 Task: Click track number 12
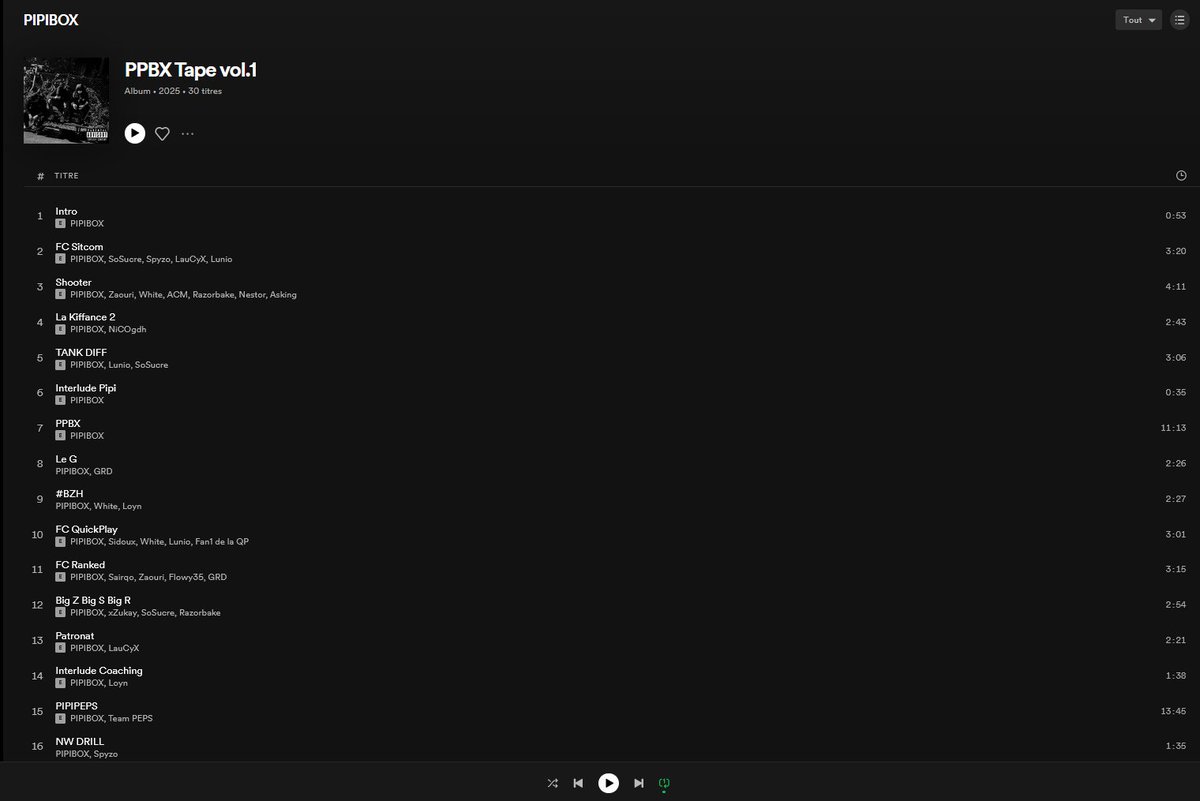point(38,605)
